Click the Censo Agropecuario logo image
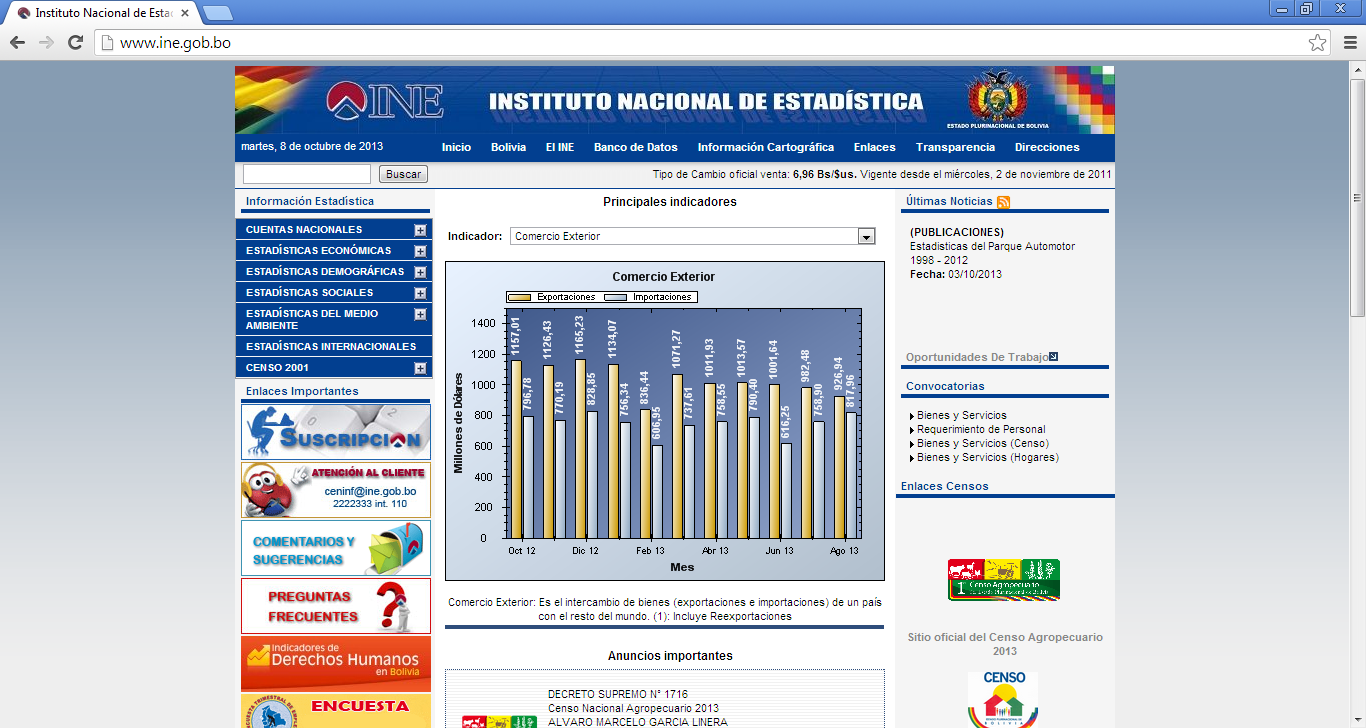The height and width of the screenshot is (728, 1366). coord(1004,579)
